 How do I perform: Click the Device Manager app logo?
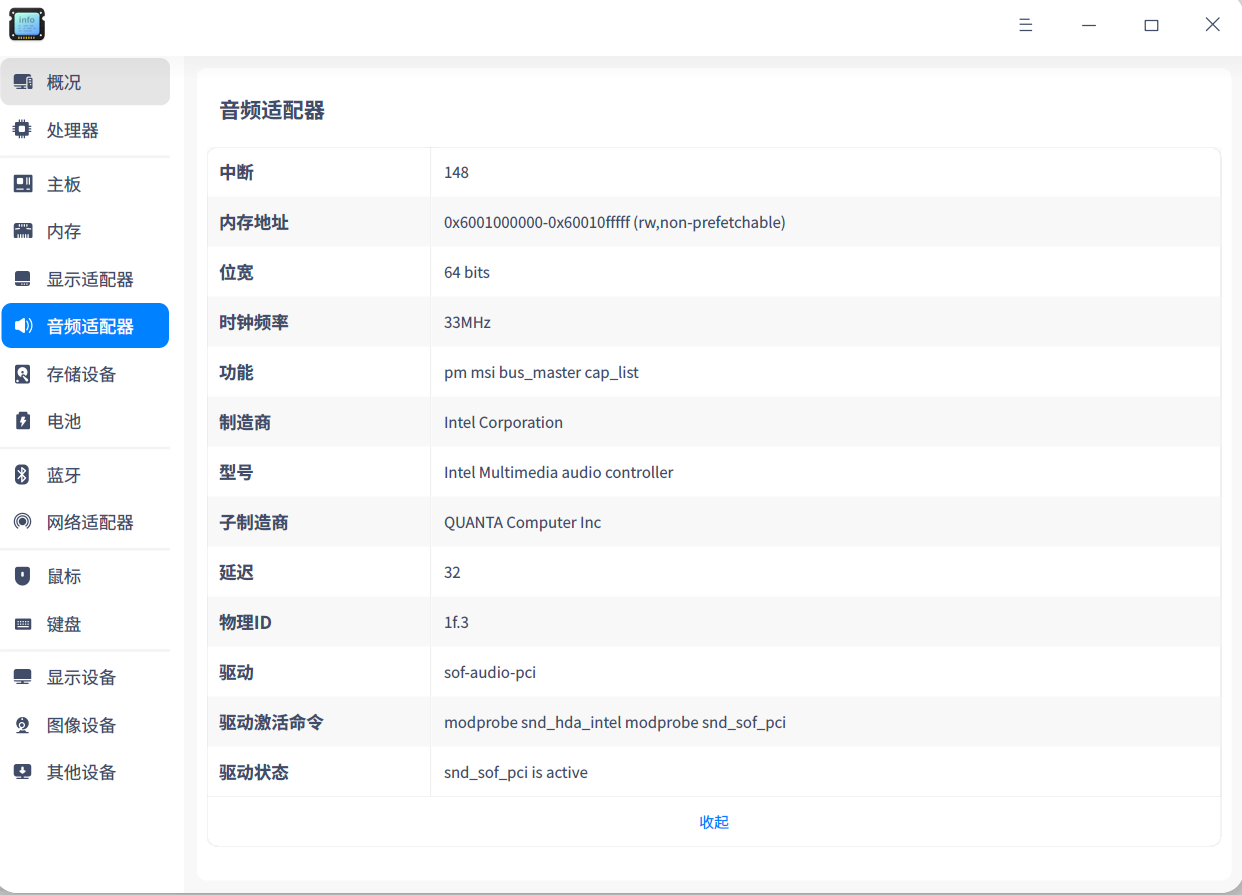27,23
